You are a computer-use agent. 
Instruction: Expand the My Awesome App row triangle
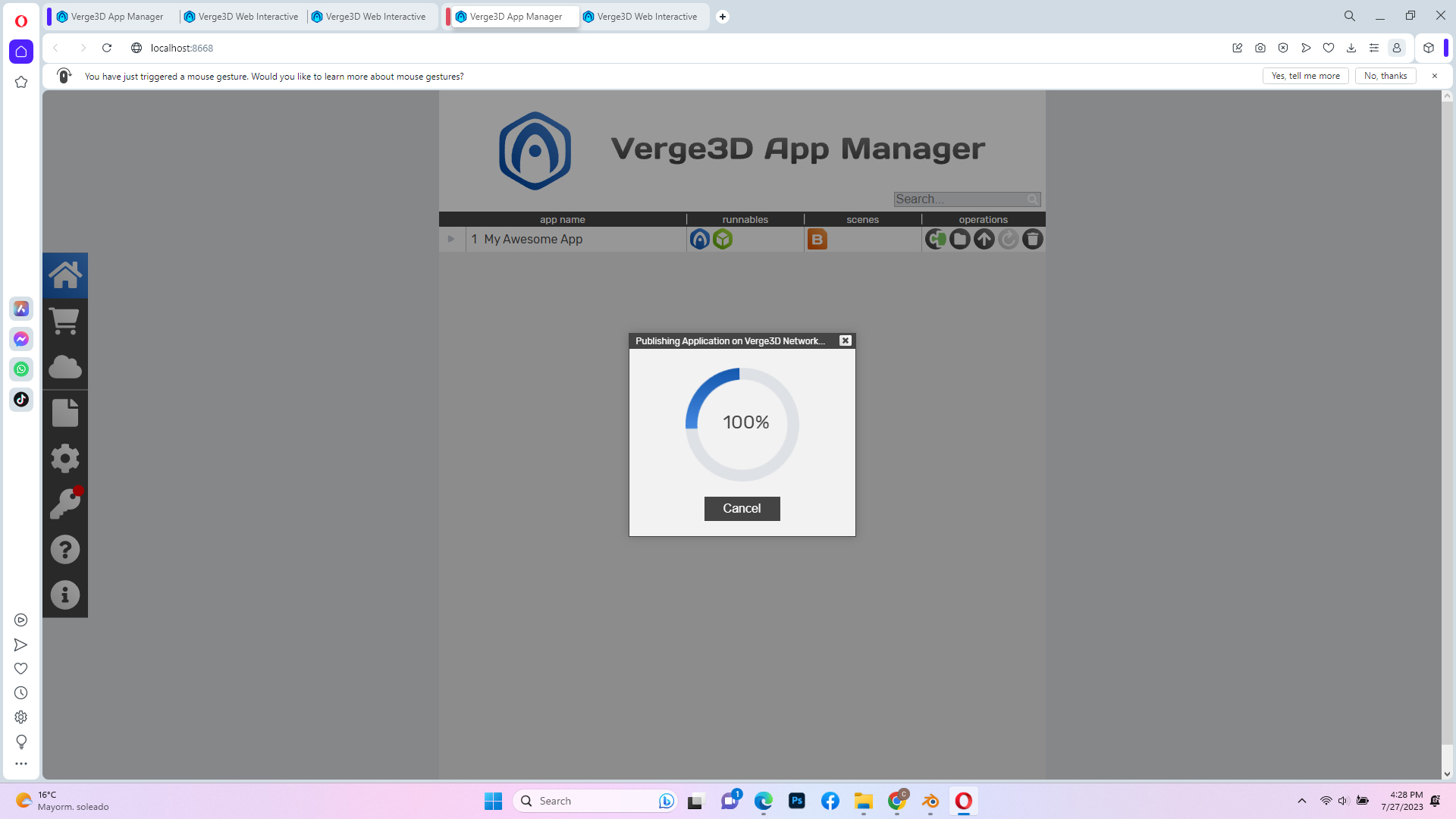pyautogui.click(x=451, y=239)
